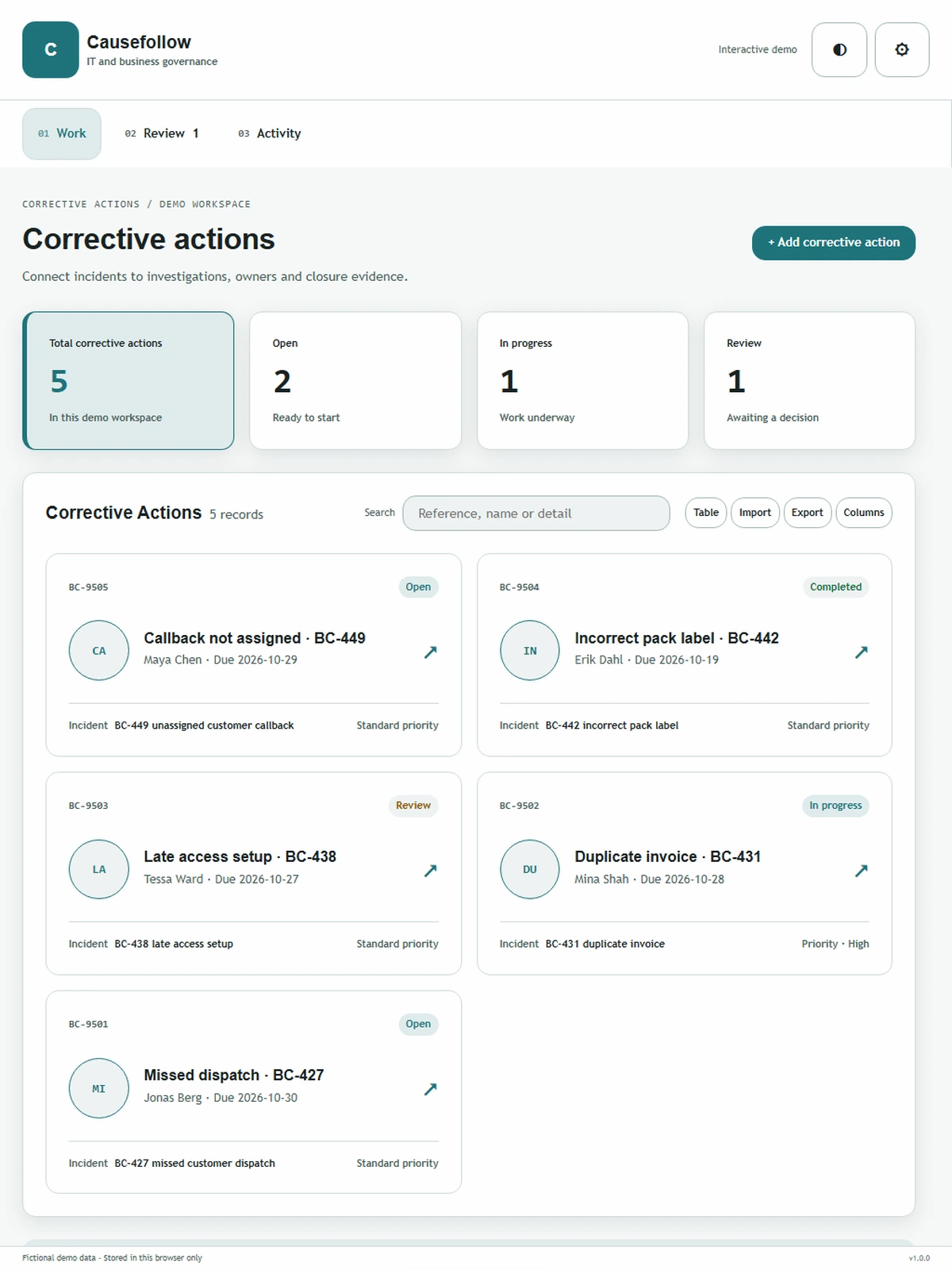Click incident BC-431 duplicate invoice
Image resolution: width=952 pixels, height=1270 pixels.
[605, 944]
